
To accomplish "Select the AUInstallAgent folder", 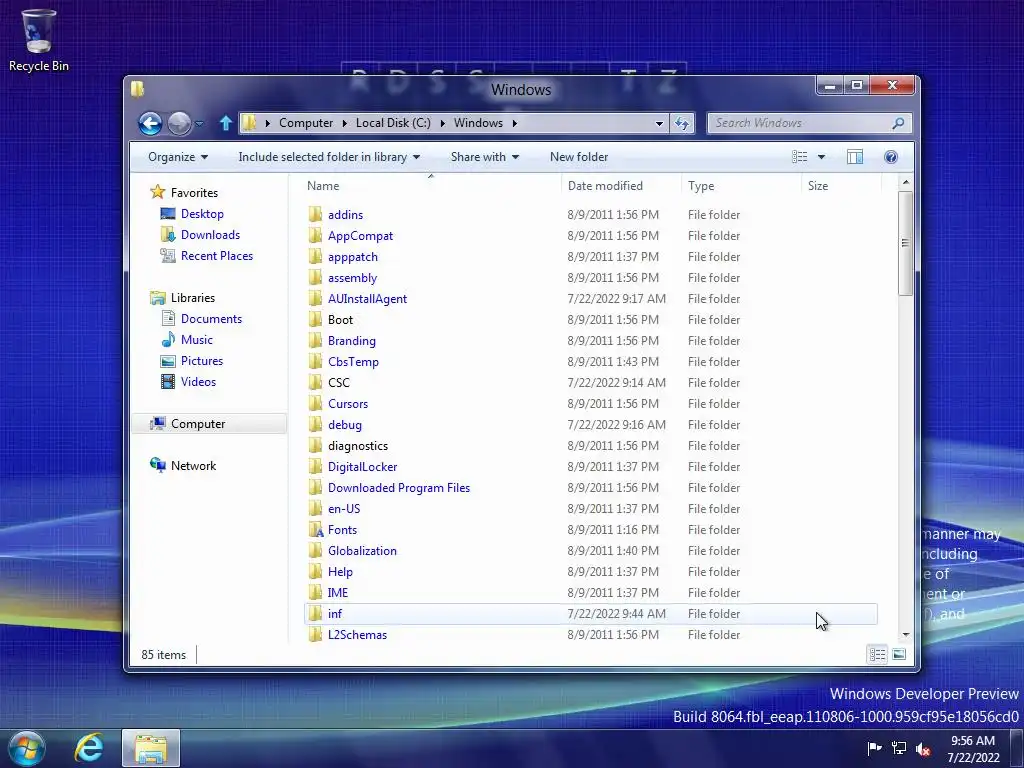I will 367,298.
